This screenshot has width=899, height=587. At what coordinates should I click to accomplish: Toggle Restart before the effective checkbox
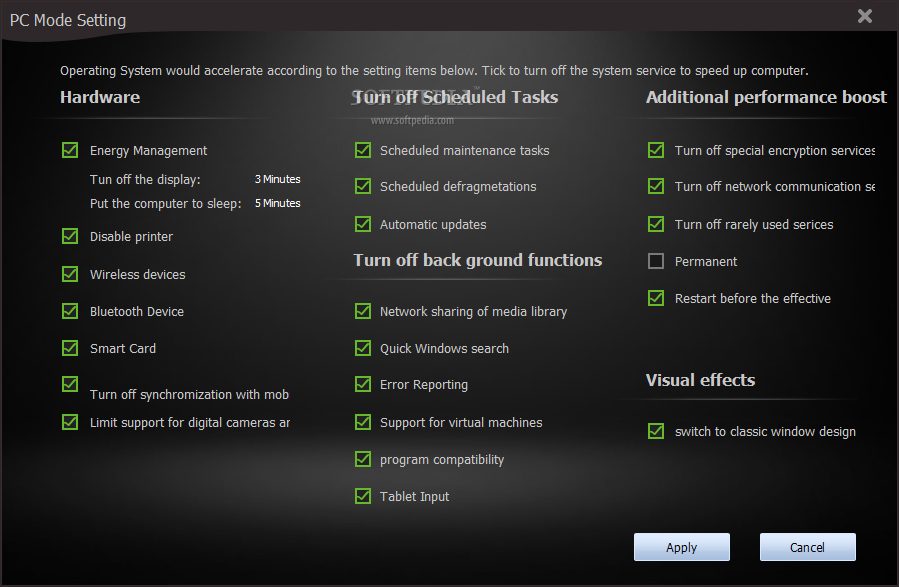[656, 298]
